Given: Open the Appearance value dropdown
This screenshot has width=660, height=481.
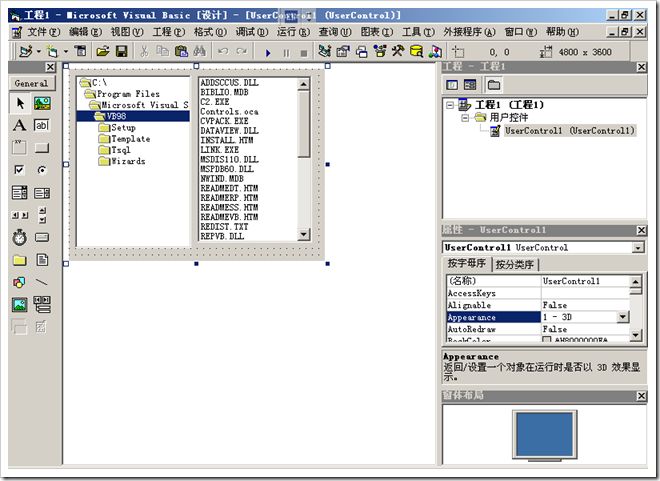Looking at the screenshot, I should click(623, 317).
